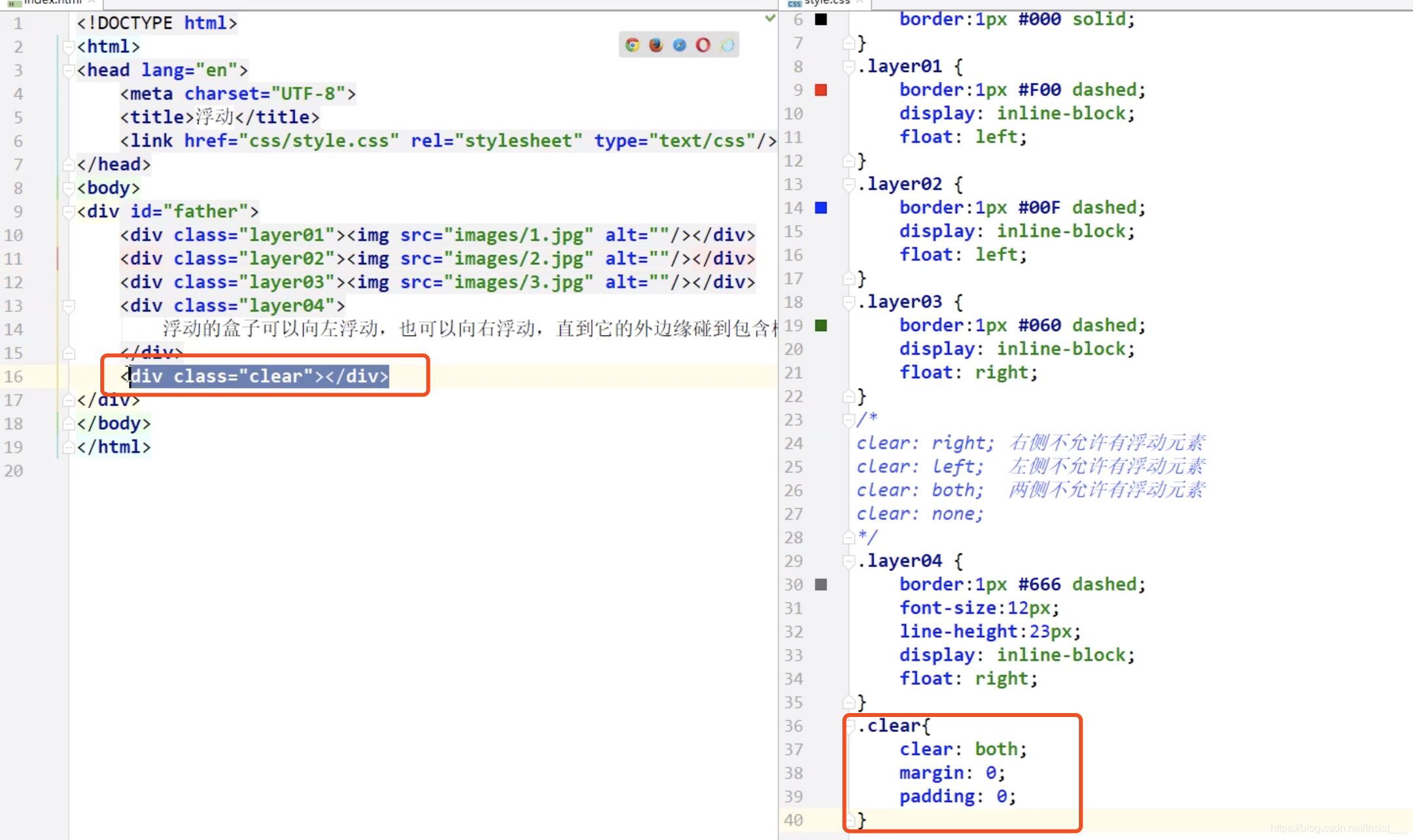Place cursor in the <!DOCTYPE html> line

point(157,24)
